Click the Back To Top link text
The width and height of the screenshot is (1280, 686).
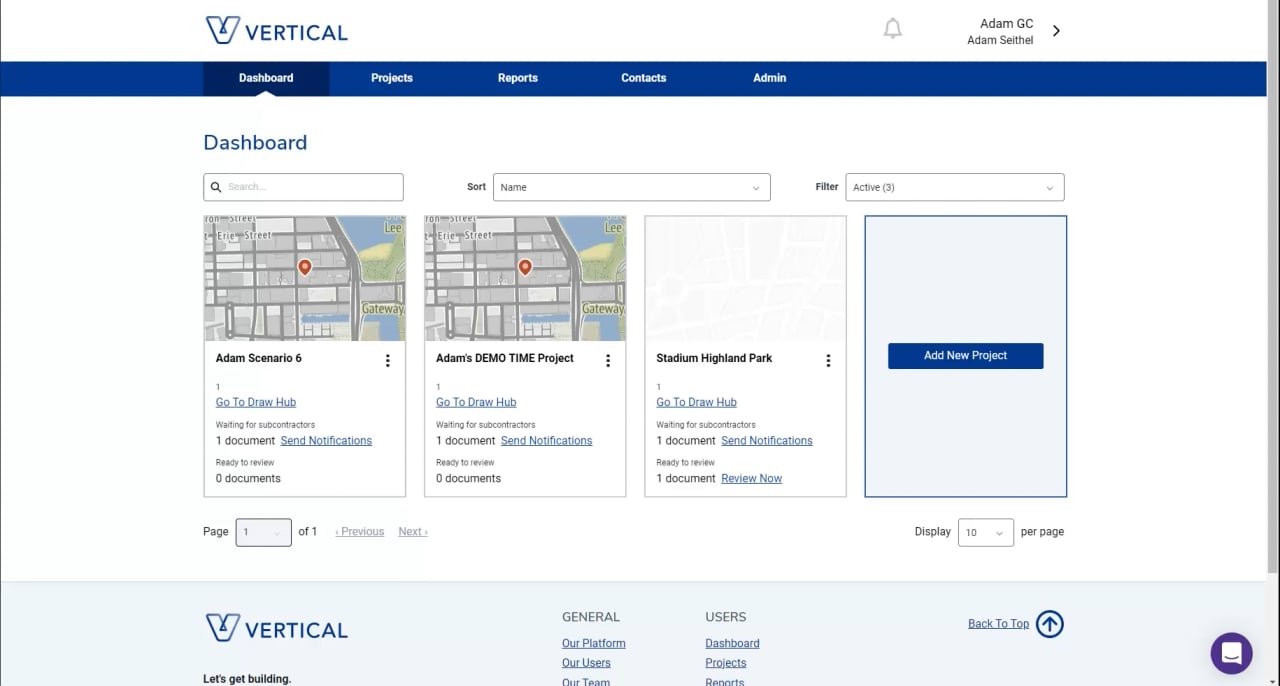(998, 624)
